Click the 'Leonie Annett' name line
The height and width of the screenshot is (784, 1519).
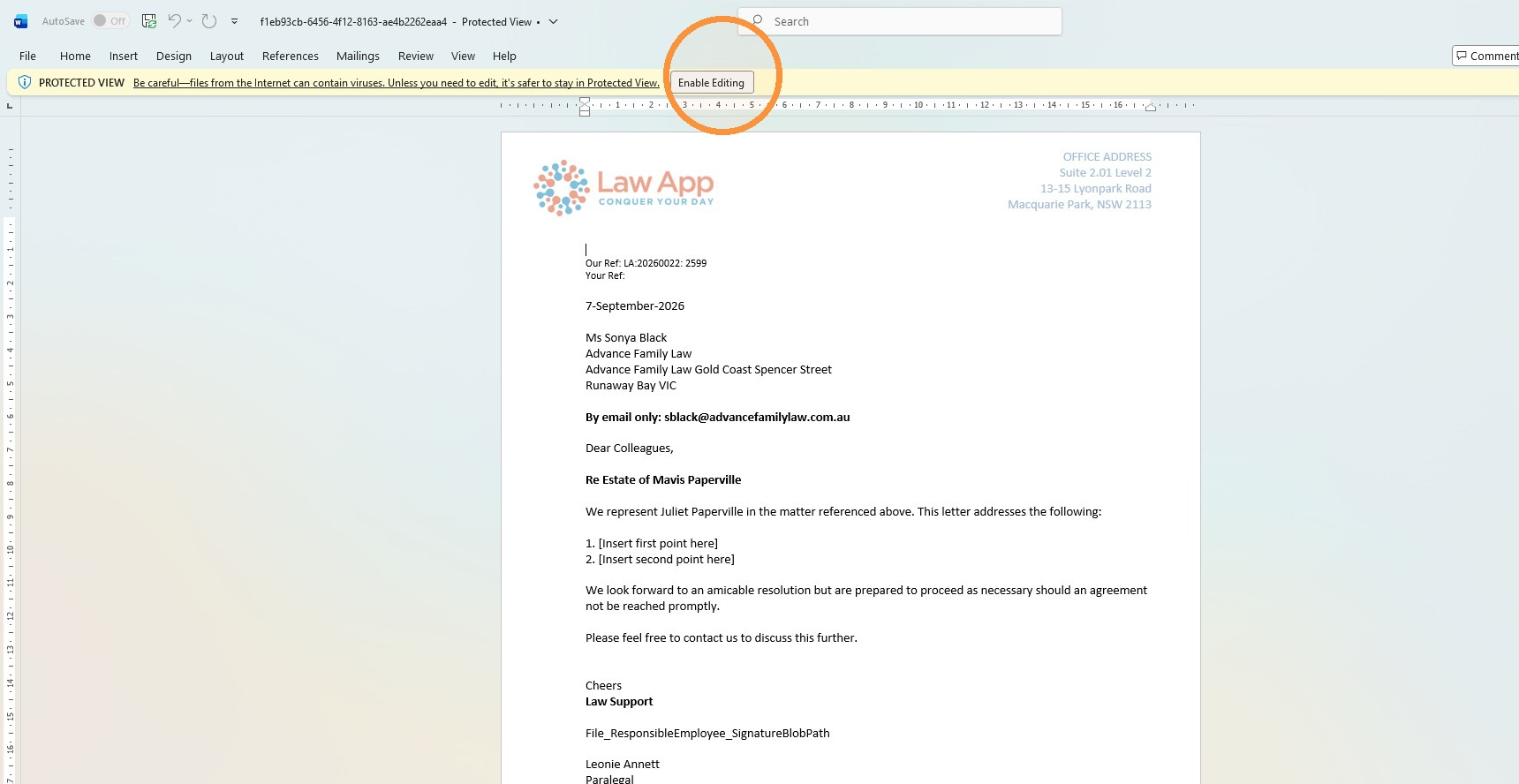(x=623, y=765)
